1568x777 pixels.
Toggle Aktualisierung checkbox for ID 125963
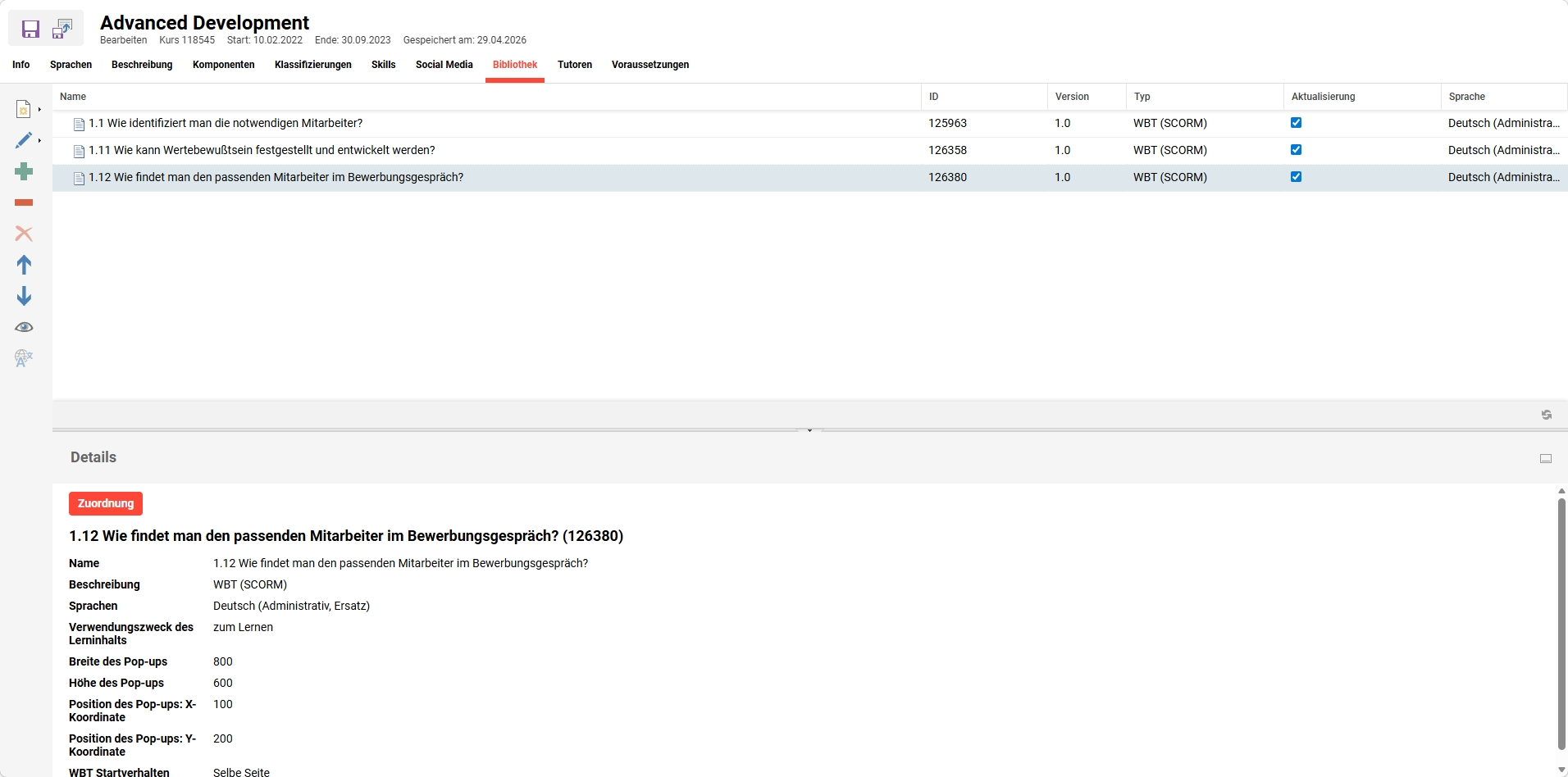point(1296,123)
